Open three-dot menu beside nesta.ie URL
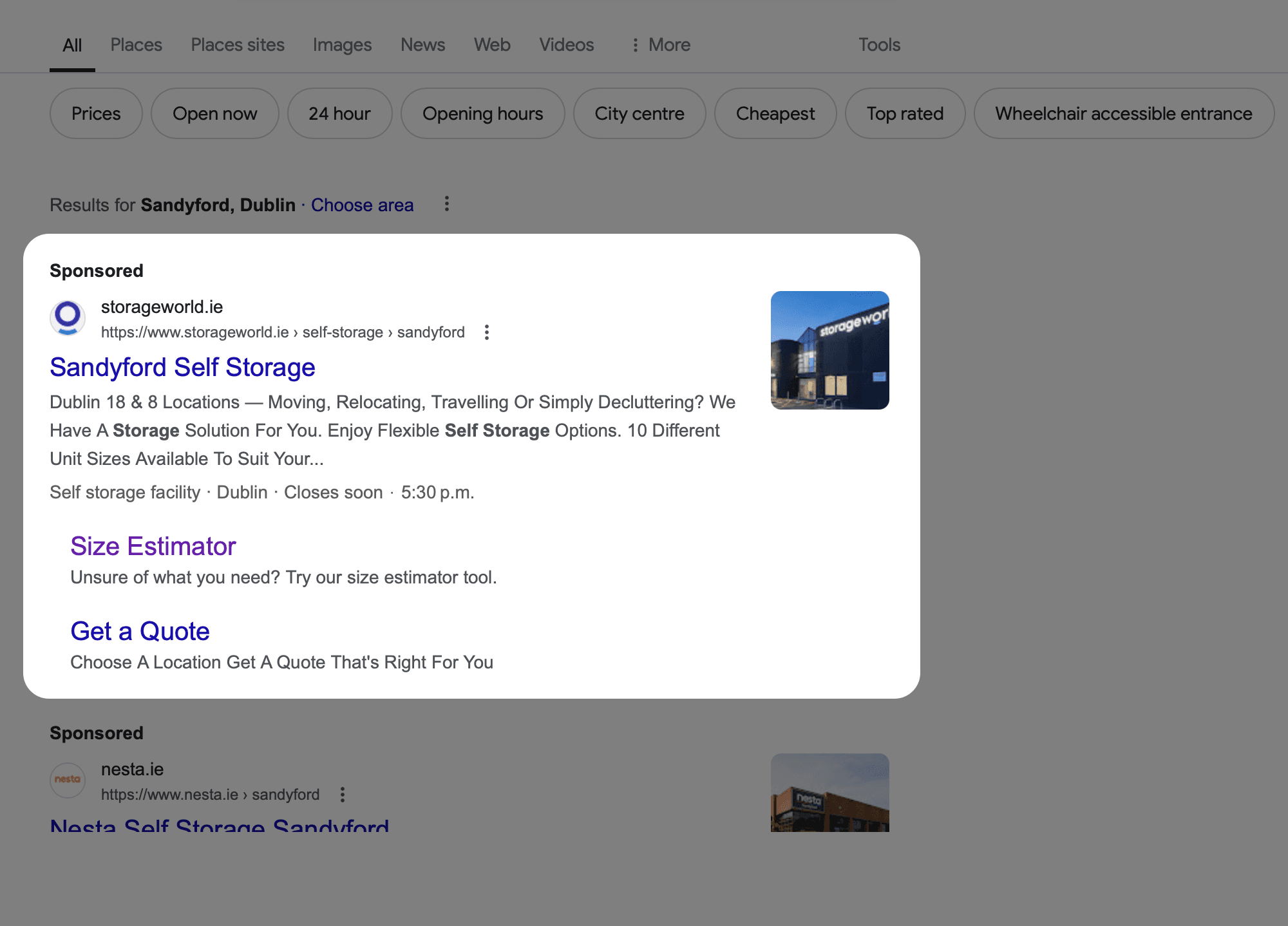The width and height of the screenshot is (1288, 926). point(343,795)
